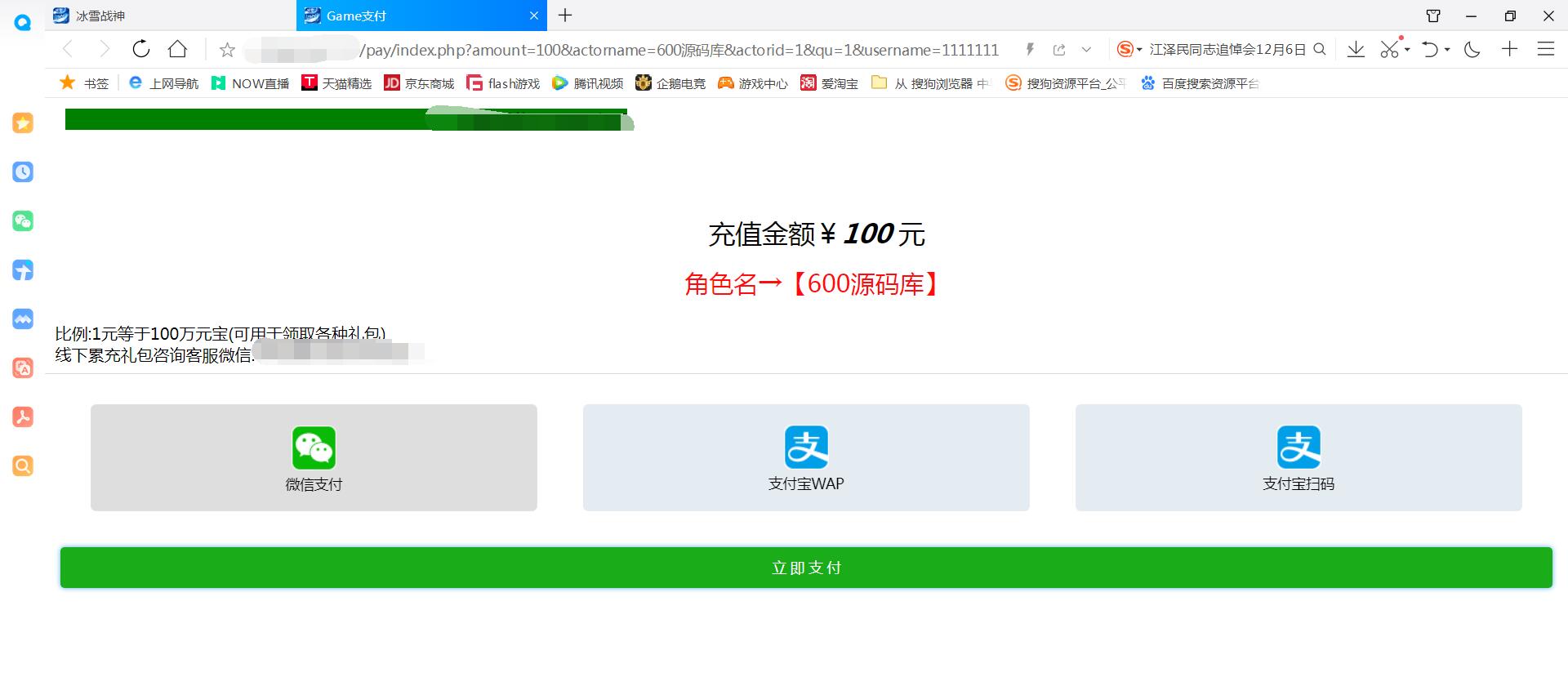Click the browser refresh icon
The height and width of the screenshot is (686, 1568).
pos(141,49)
